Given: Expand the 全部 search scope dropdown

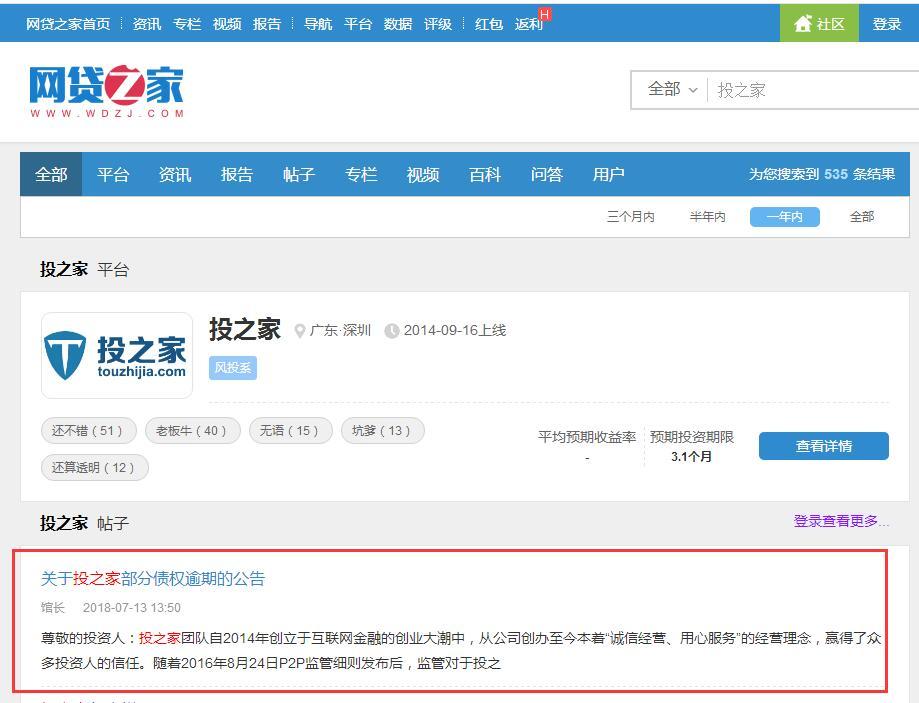Looking at the screenshot, I should tap(672, 90).
